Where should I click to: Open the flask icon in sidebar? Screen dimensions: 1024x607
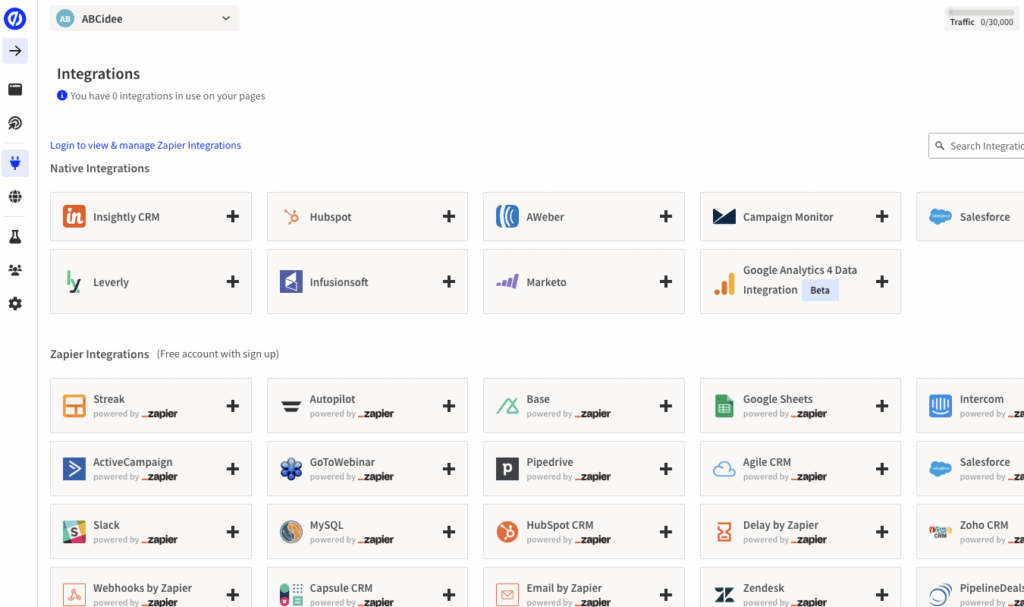click(x=15, y=237)
